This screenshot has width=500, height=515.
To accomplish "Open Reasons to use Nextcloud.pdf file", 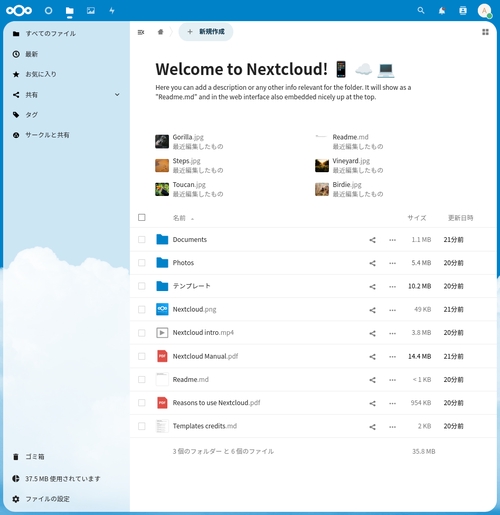I will coord(216,403).
